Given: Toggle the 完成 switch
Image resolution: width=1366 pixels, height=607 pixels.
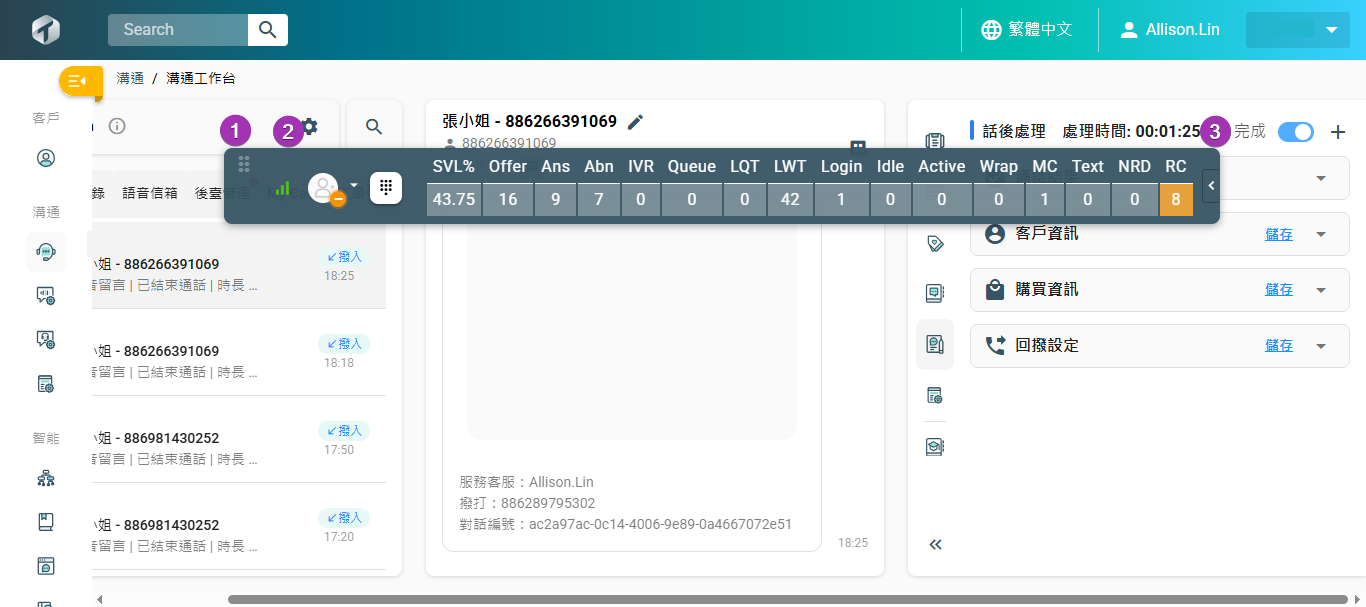Looking at the screenshot, I should [1296, 132].
